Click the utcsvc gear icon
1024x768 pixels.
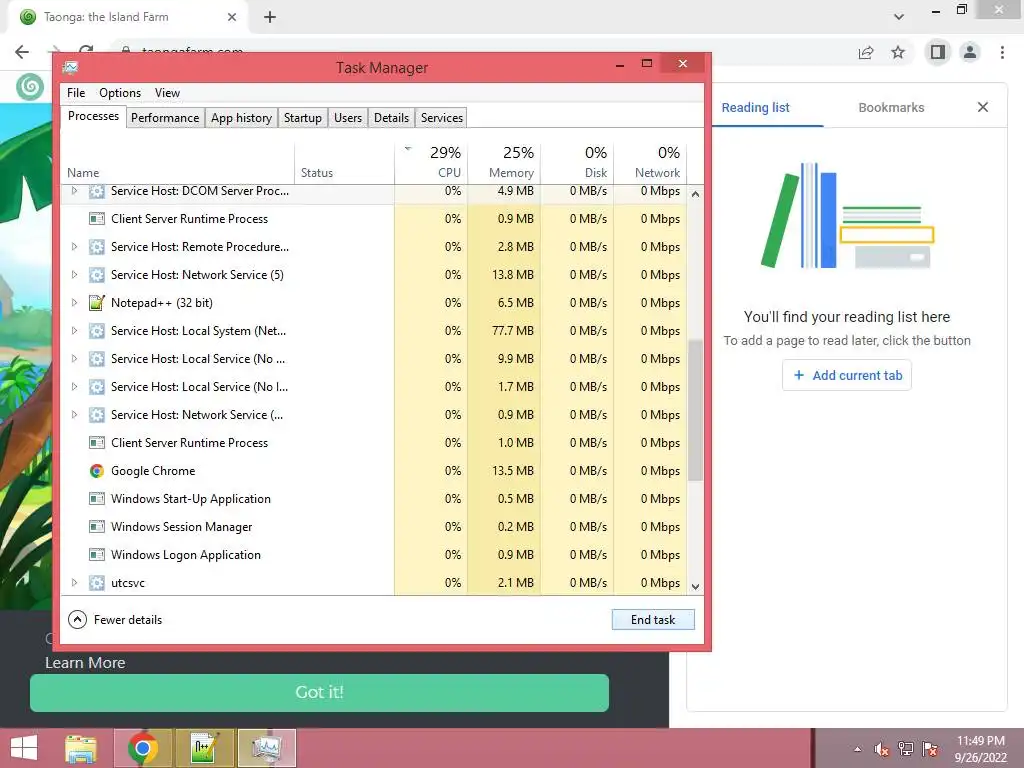97,583
